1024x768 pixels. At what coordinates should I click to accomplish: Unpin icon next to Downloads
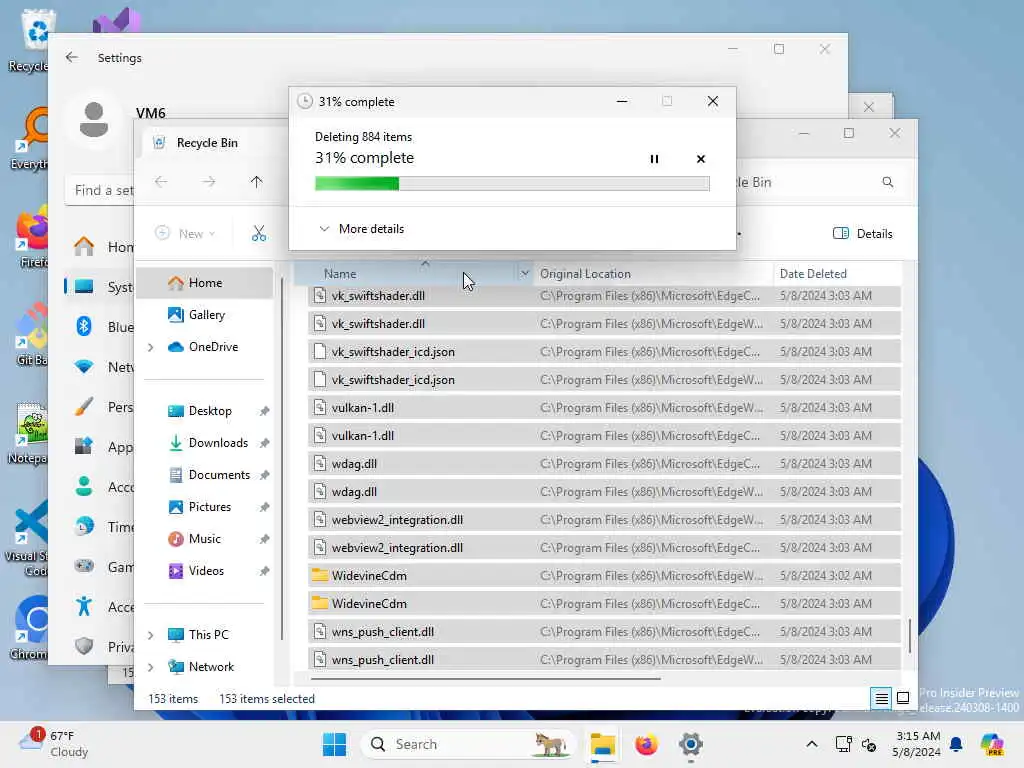(x=264, y=443)
